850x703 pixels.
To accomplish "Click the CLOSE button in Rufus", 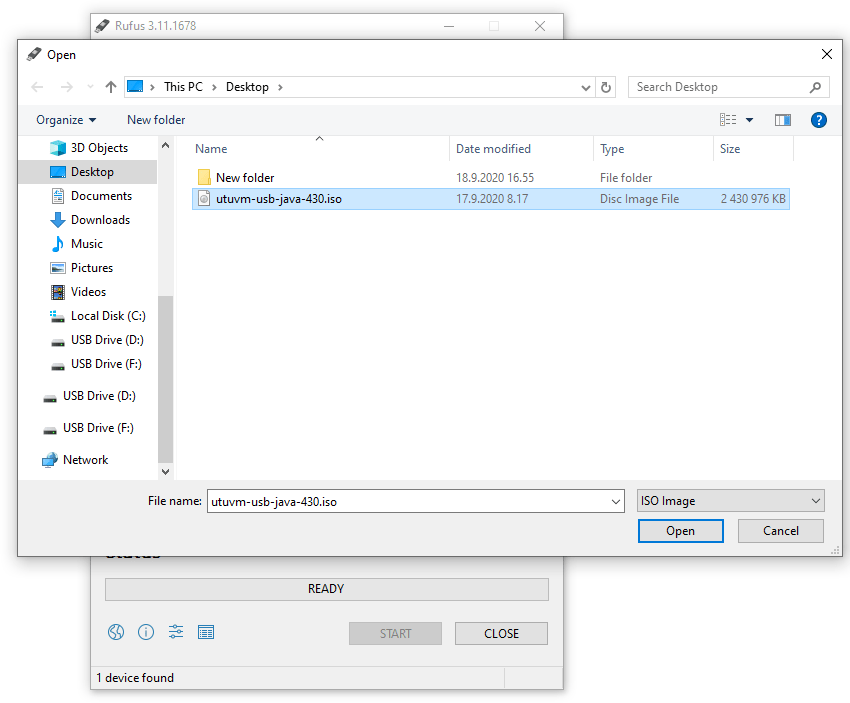I will coord(501,633).
